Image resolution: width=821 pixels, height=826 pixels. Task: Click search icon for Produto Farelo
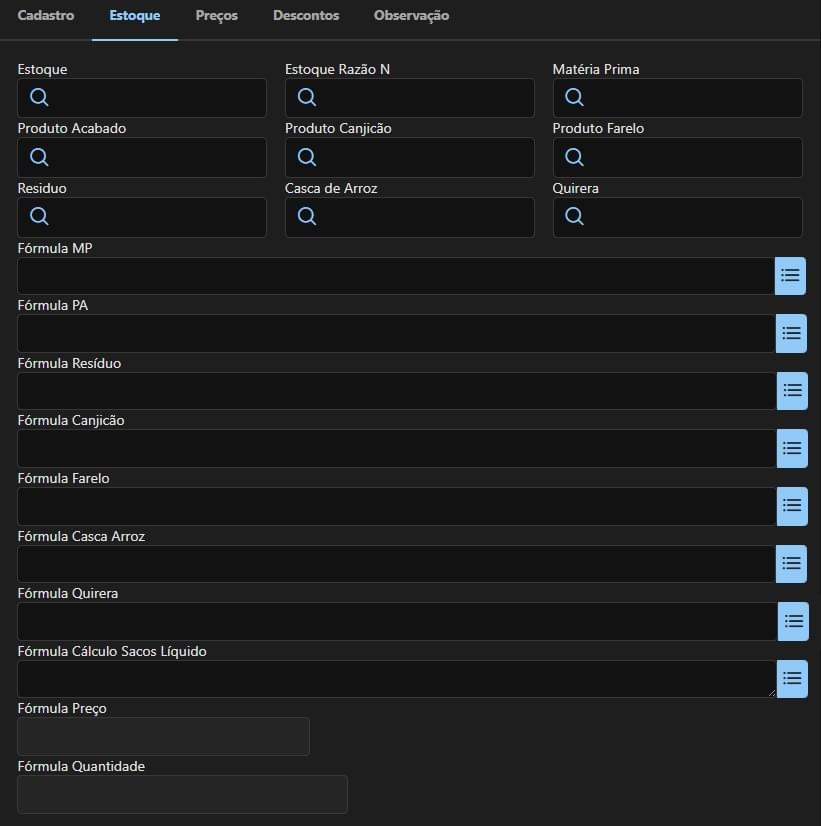[574, 157]
